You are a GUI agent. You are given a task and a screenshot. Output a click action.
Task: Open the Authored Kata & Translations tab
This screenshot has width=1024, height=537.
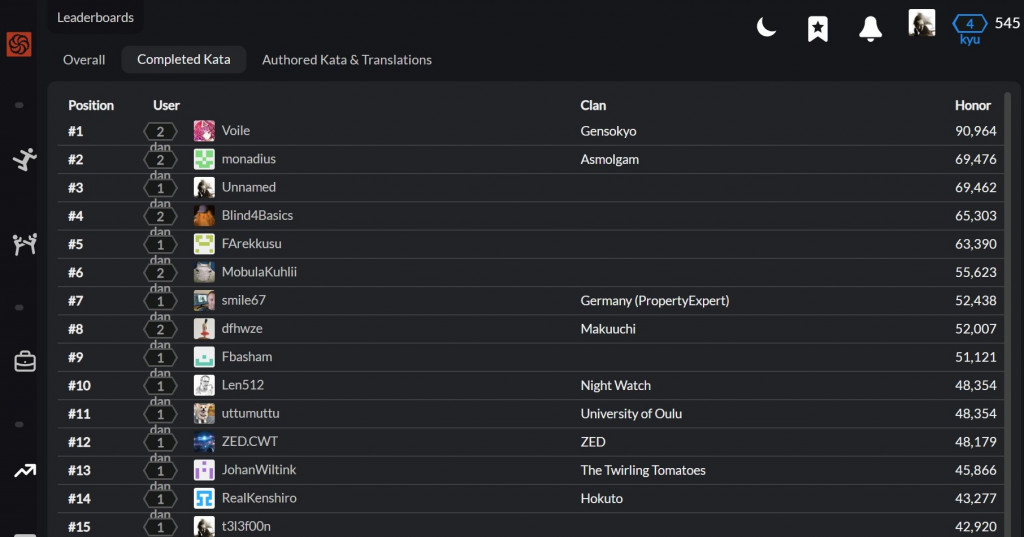347,60
